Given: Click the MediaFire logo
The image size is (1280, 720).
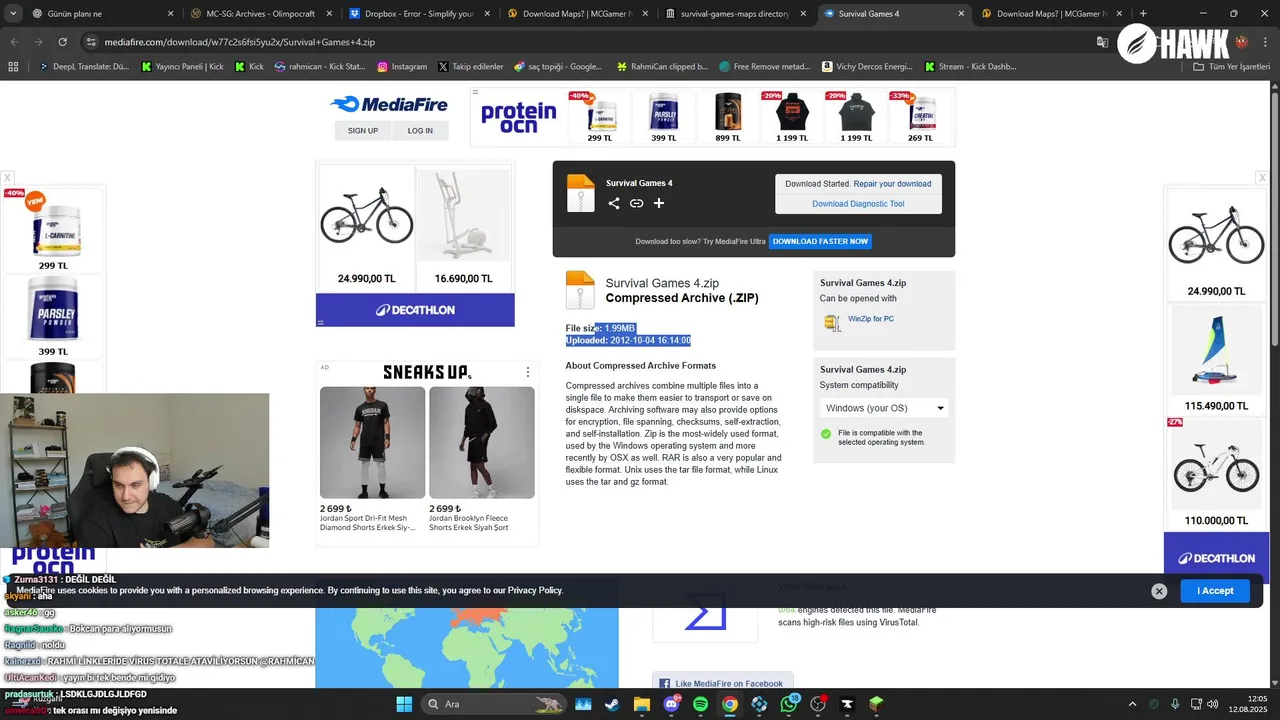Looking at the screenshot, I should click(391, 104).
